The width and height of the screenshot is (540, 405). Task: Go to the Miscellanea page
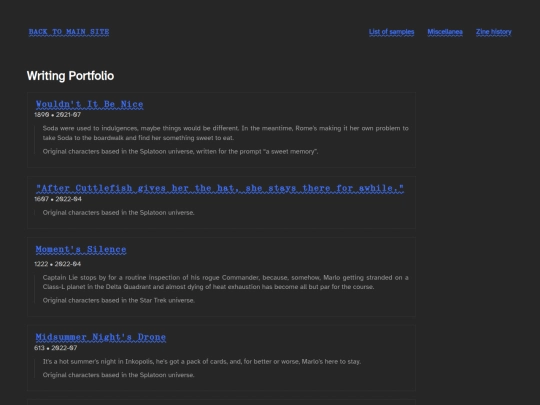tap(445, 32)
